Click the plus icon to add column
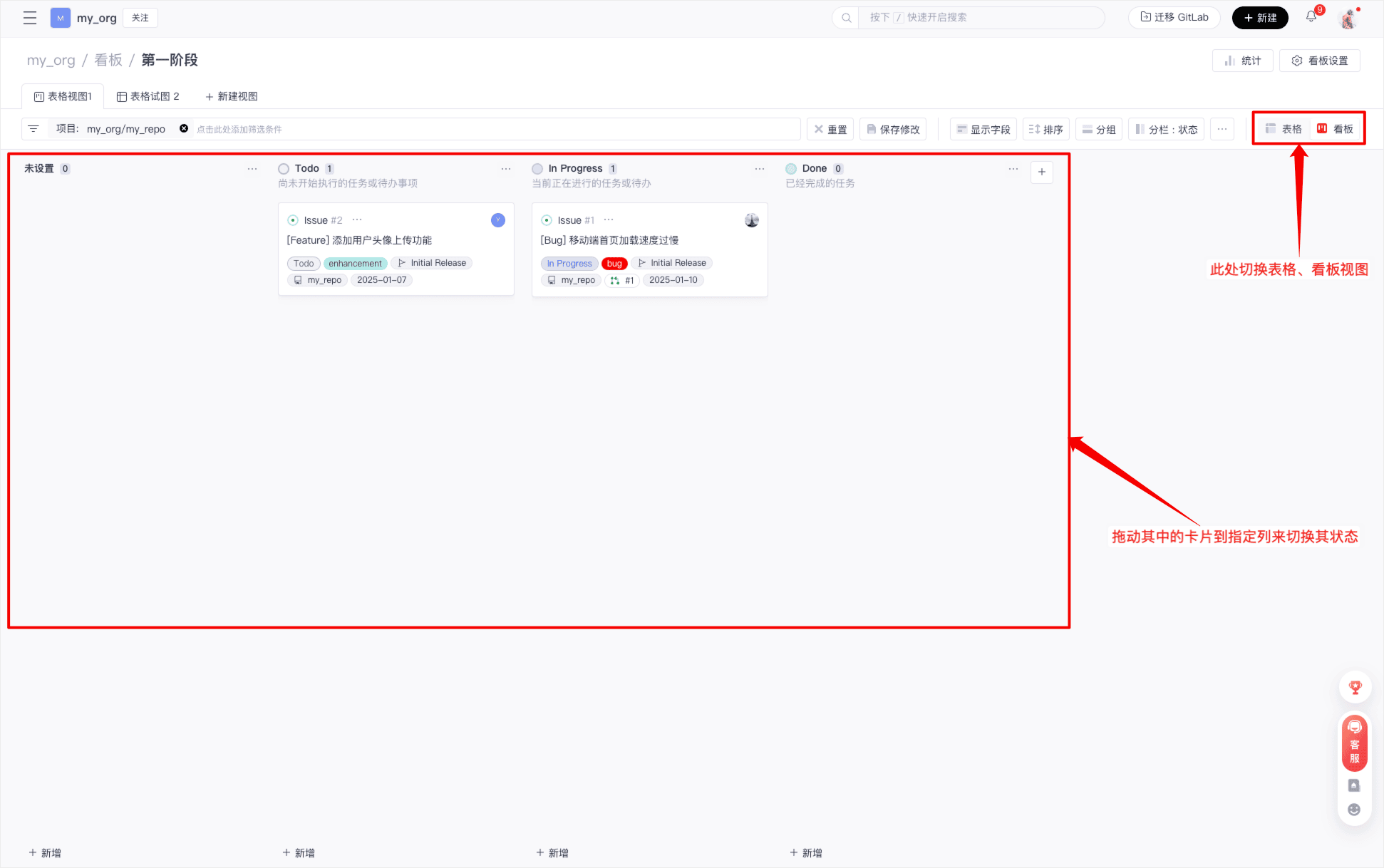Viewport: 1384px width, 868px height. [x=1041, y=172]
